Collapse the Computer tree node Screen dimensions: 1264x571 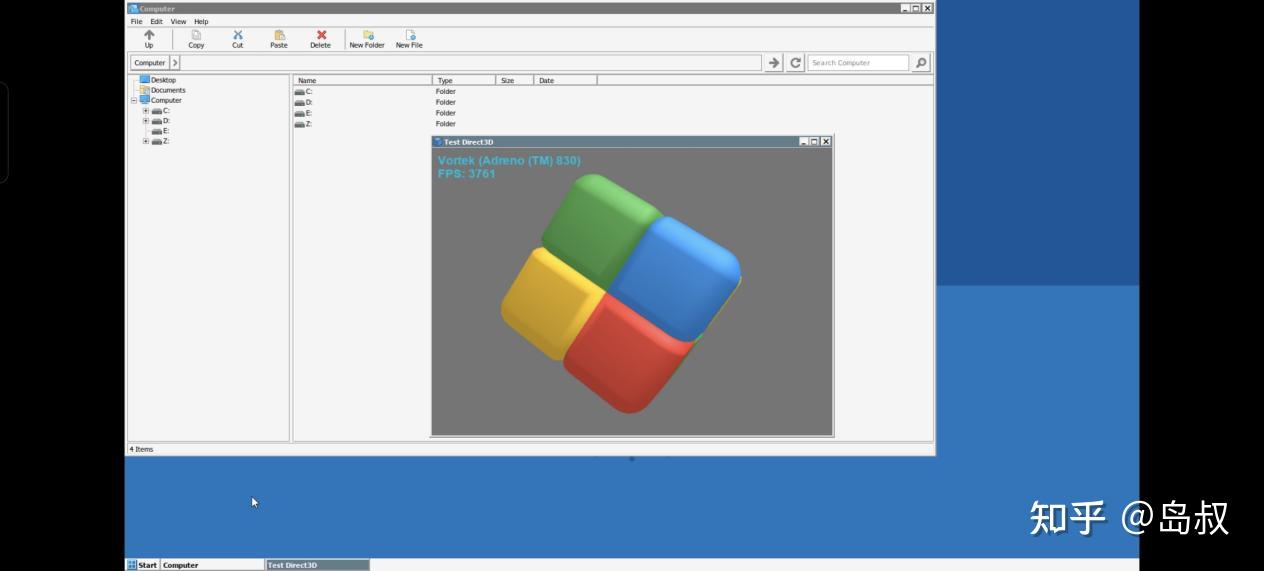click(134, 101)
